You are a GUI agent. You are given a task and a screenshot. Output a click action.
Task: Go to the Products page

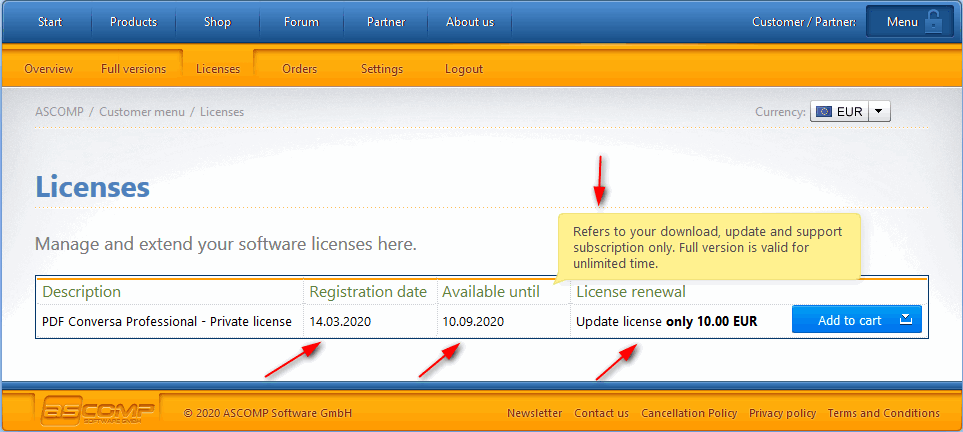[133, 22]
